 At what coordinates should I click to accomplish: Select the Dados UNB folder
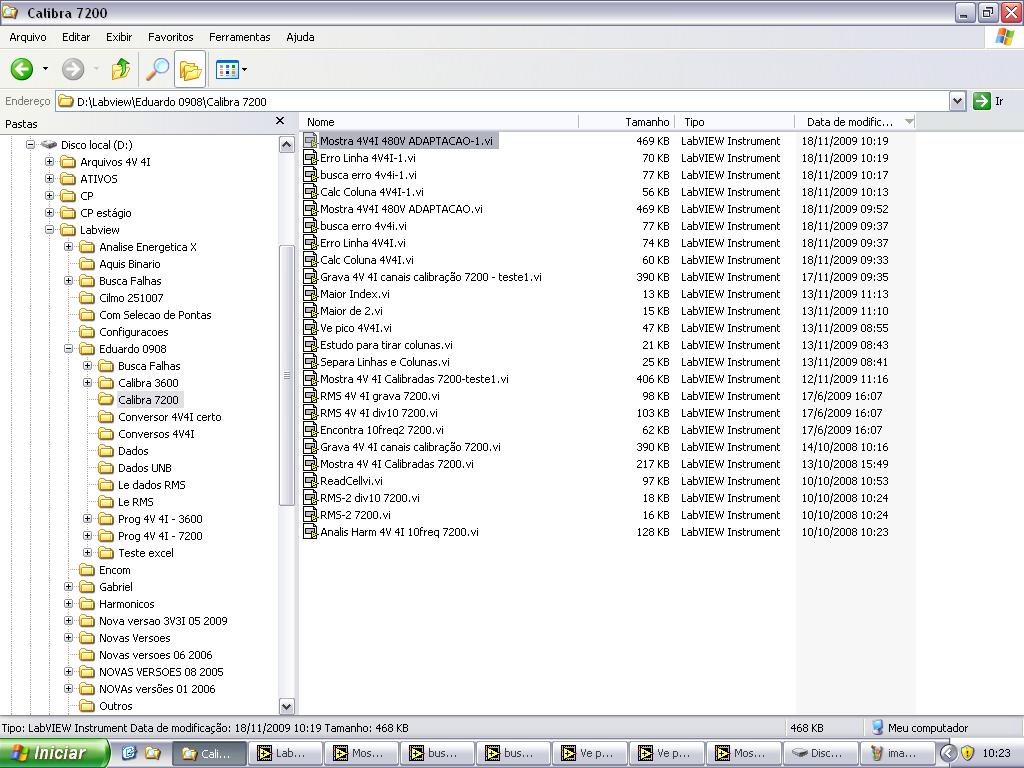click(144, 468)
